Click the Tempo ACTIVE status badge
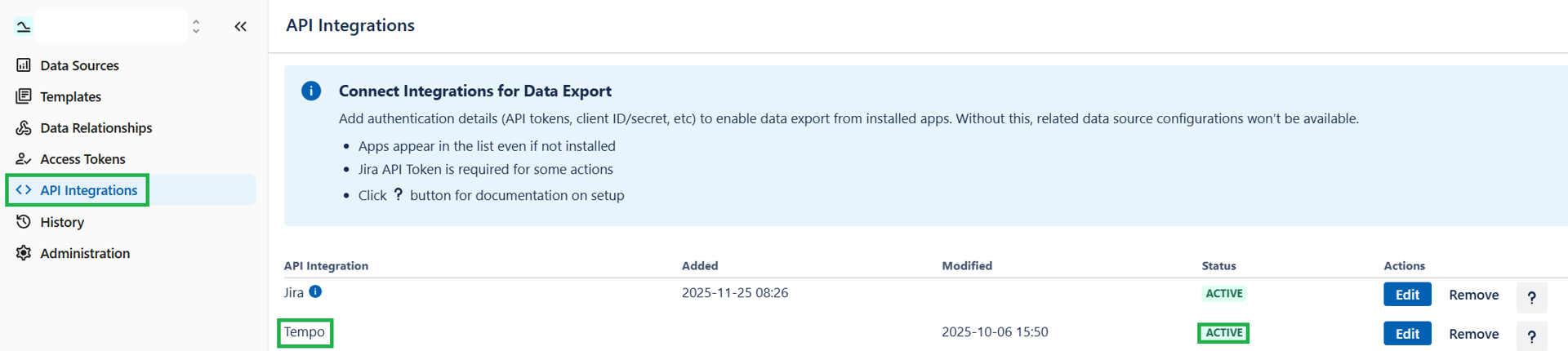1568x351 pixels. click(x=1223, y=333)
